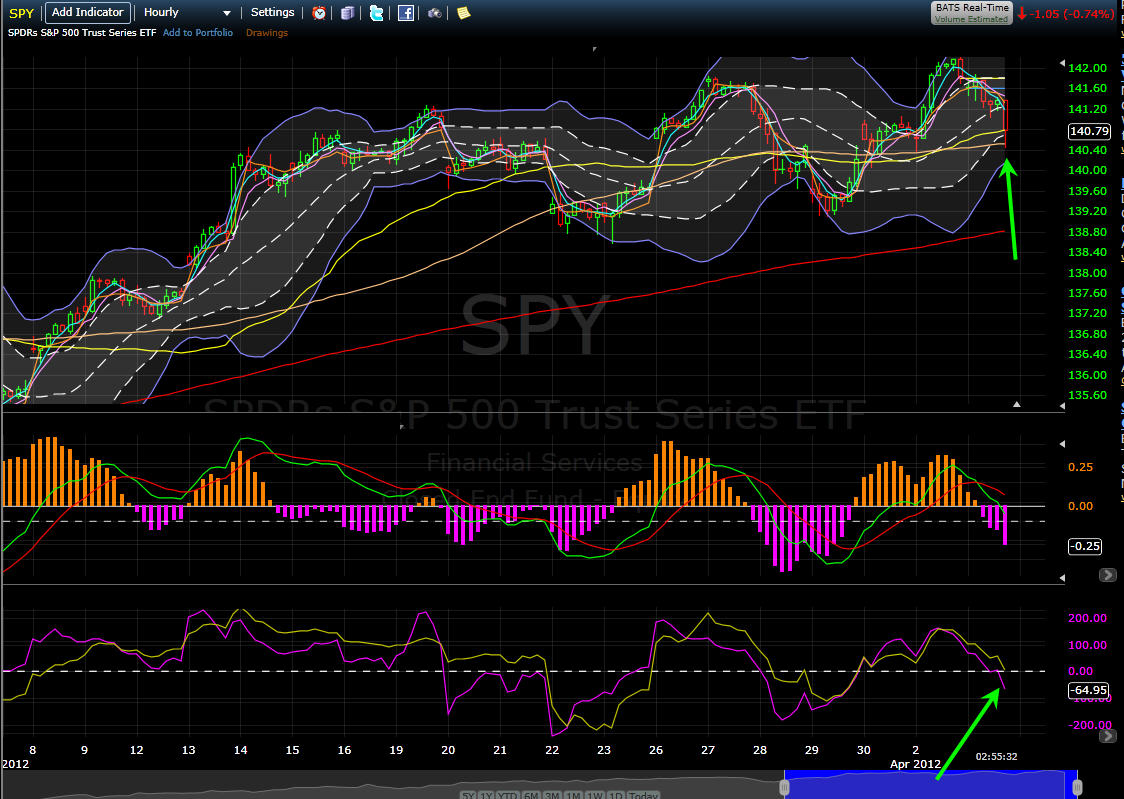Click the white triangle below price axis
This screenshot has width=1124, height=799.
(1016, 404)
